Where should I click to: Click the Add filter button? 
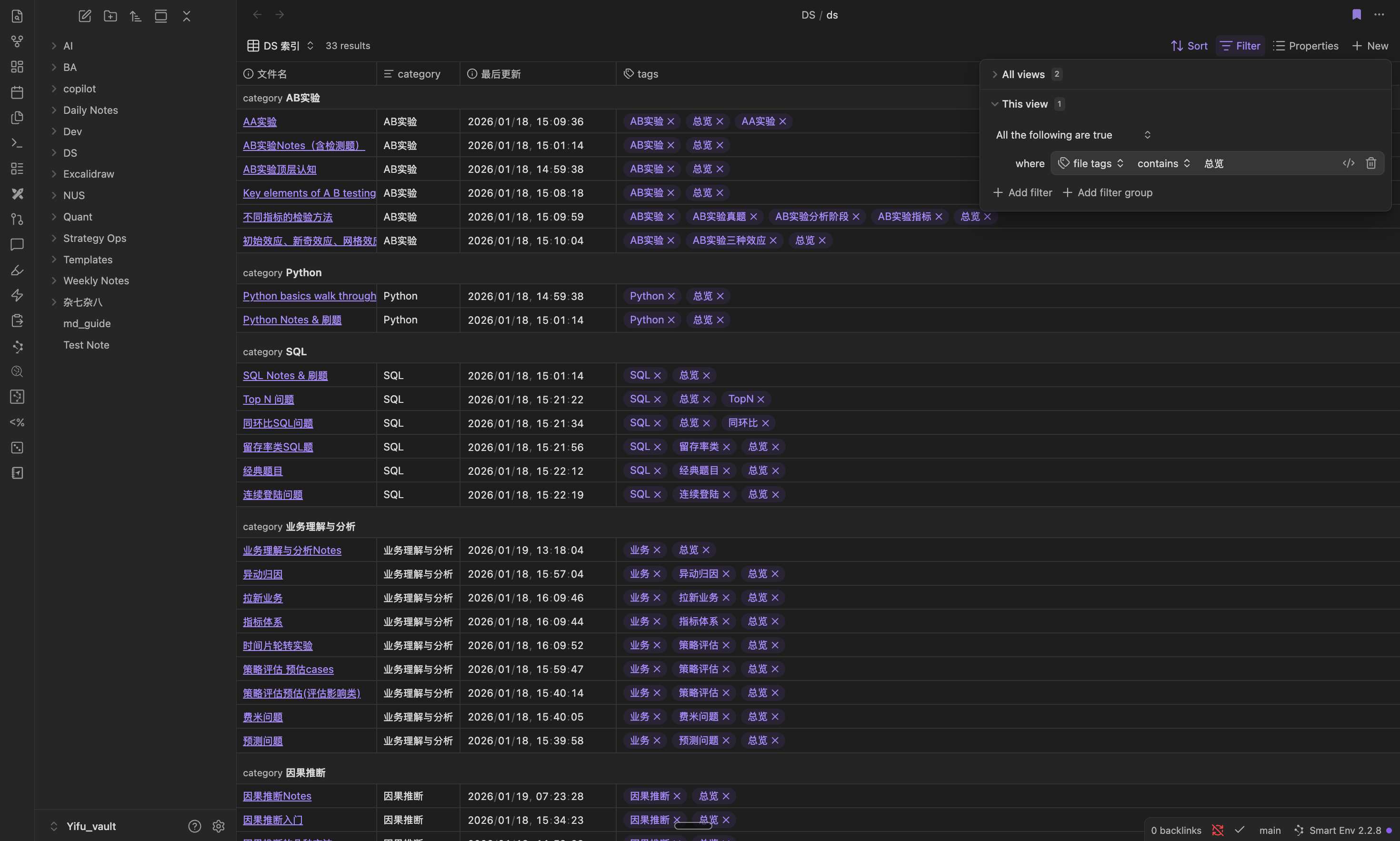1023,193
